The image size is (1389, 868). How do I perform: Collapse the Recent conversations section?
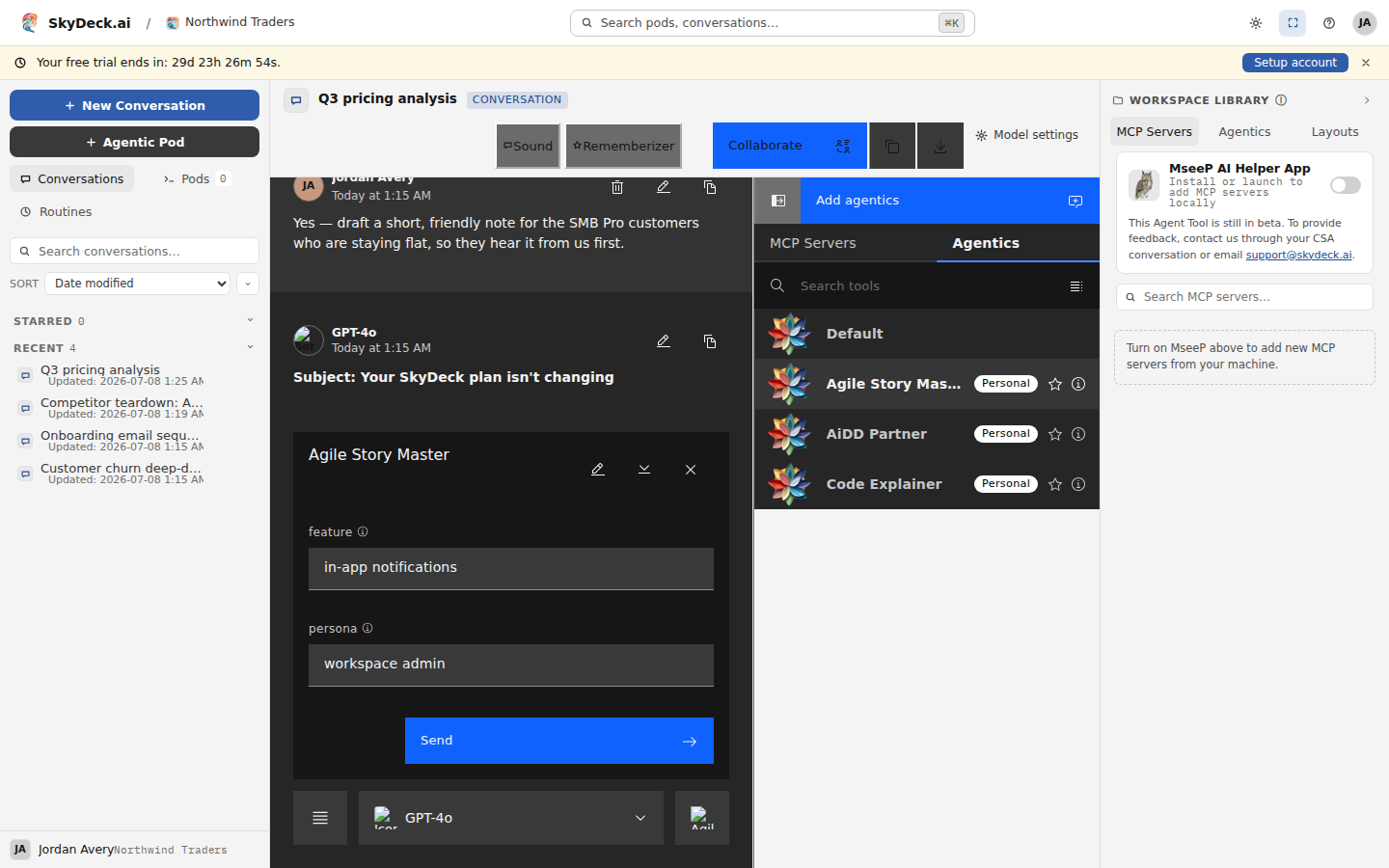[x=250, y=347]
